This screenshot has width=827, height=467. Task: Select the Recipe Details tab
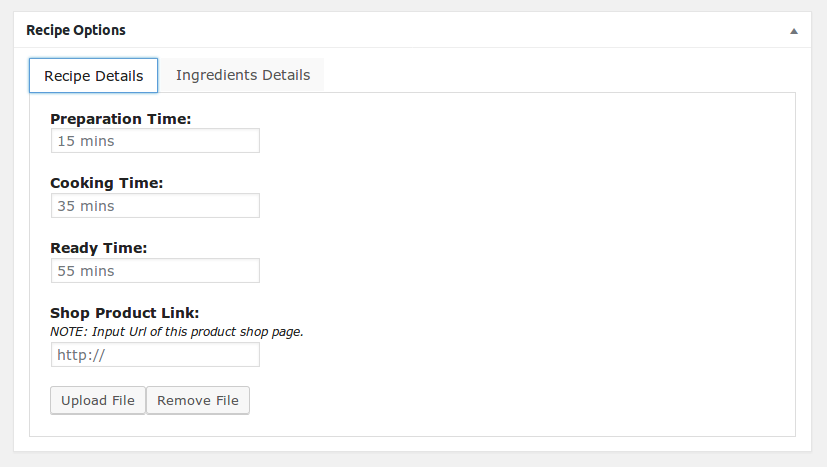93,75
